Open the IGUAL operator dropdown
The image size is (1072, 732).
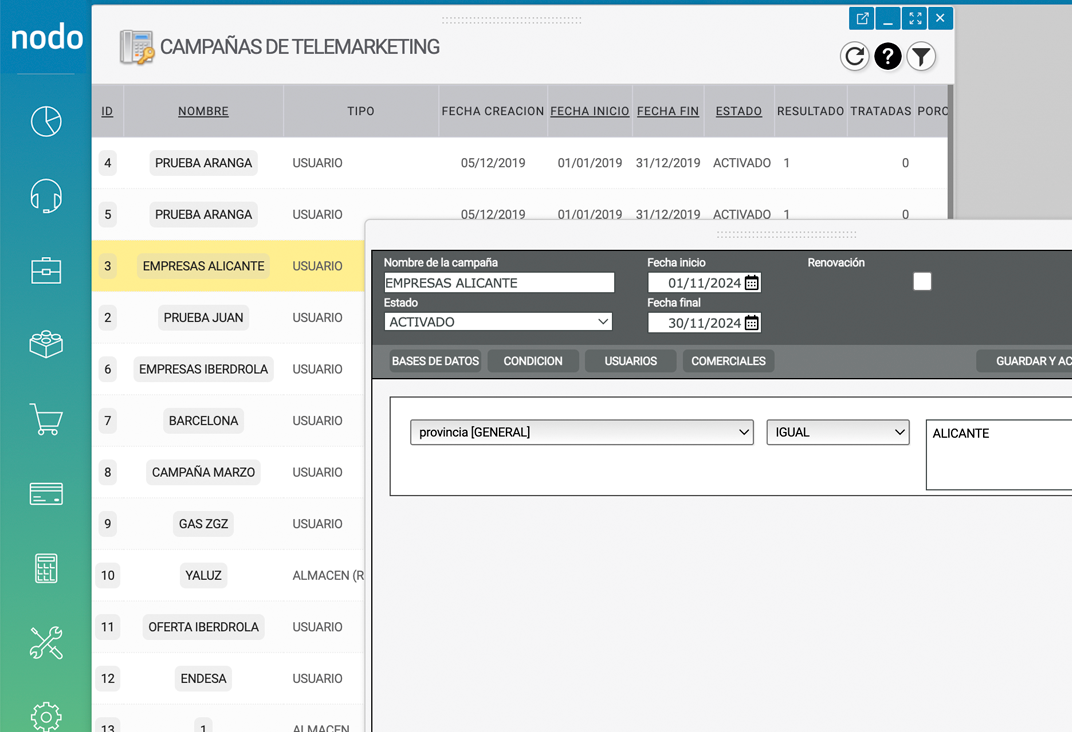point(838,432)
